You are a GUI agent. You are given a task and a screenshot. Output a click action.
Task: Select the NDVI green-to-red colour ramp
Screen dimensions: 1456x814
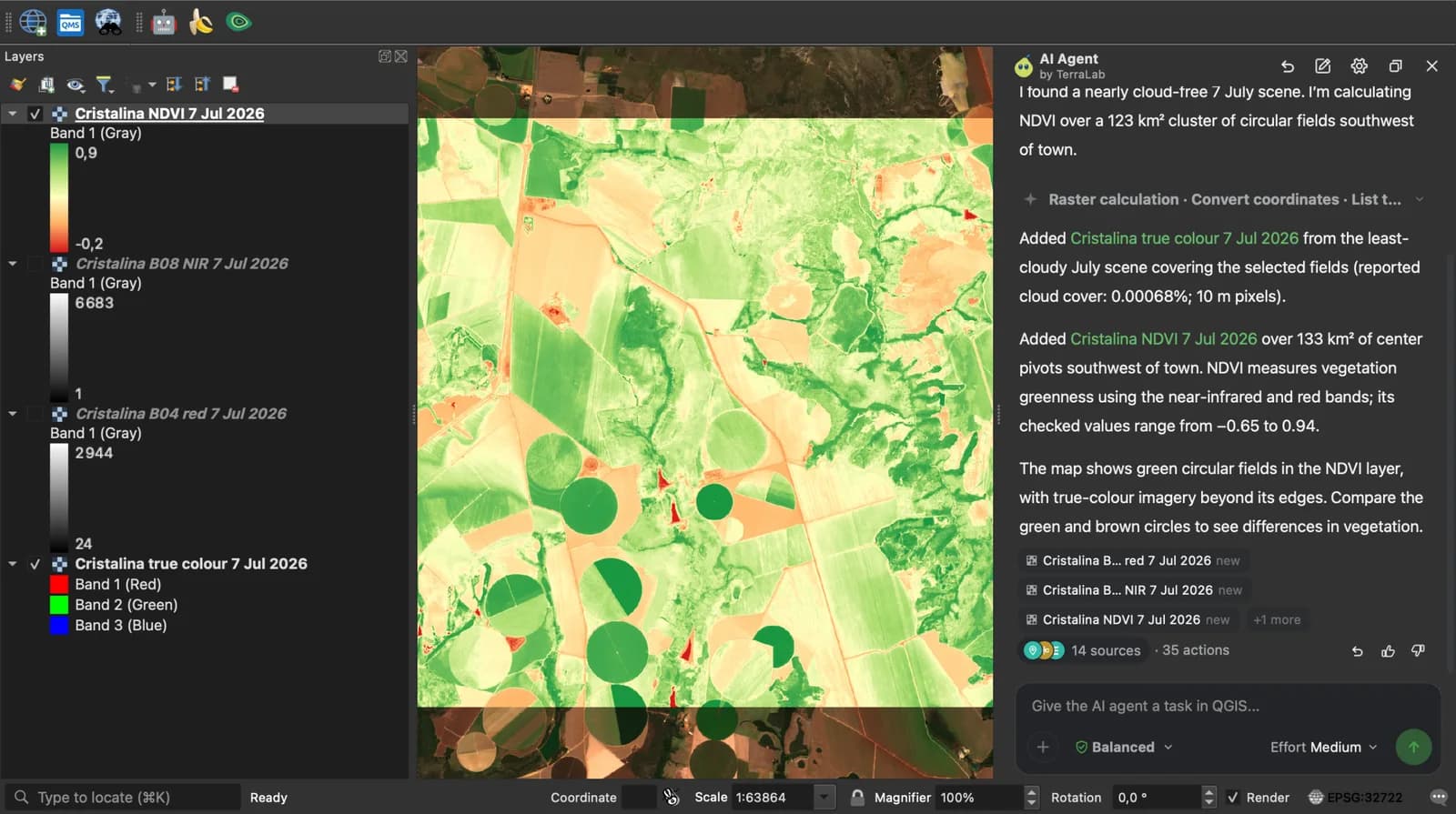click(x=59, y=198)
